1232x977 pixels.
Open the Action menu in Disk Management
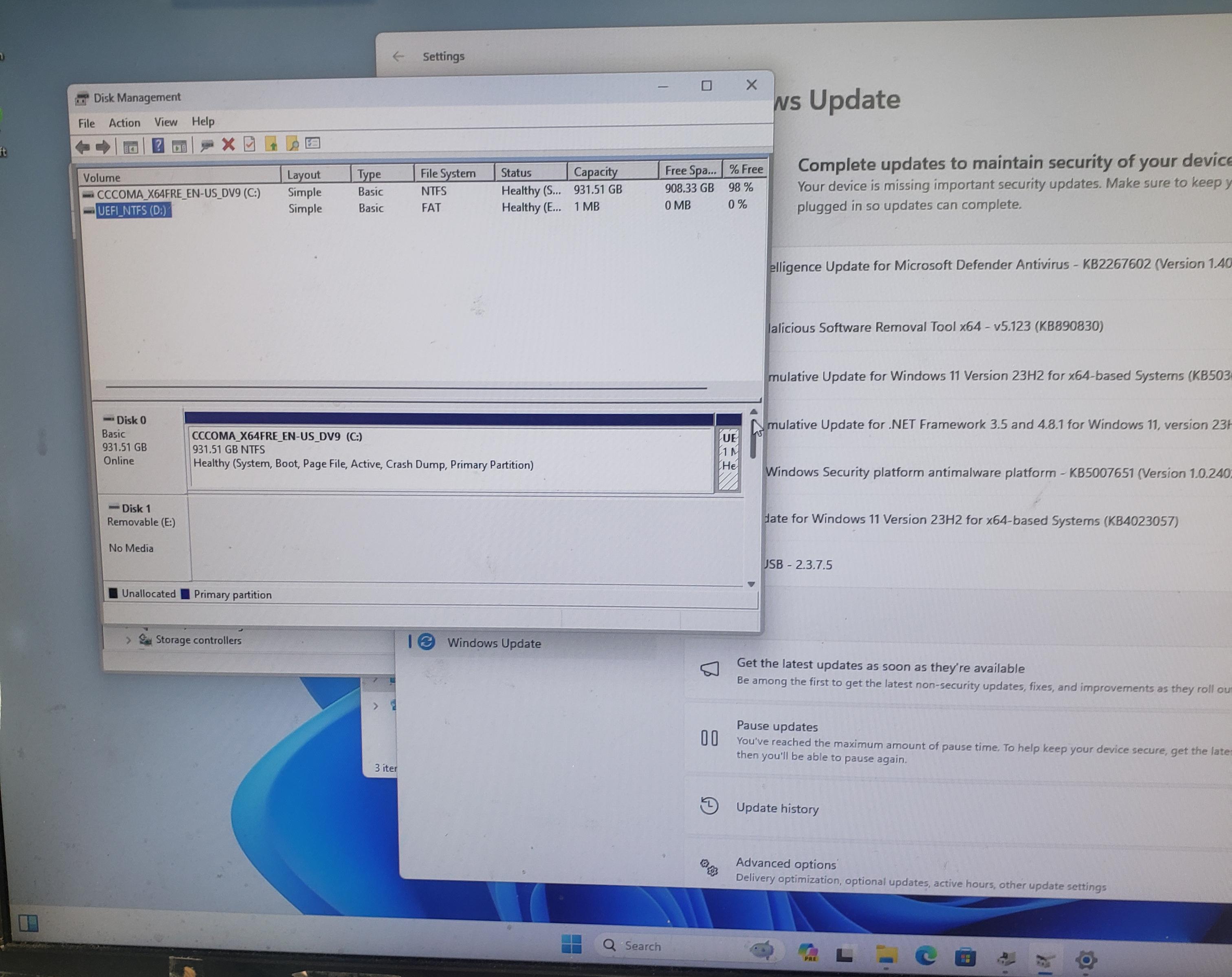click(125, 123)
